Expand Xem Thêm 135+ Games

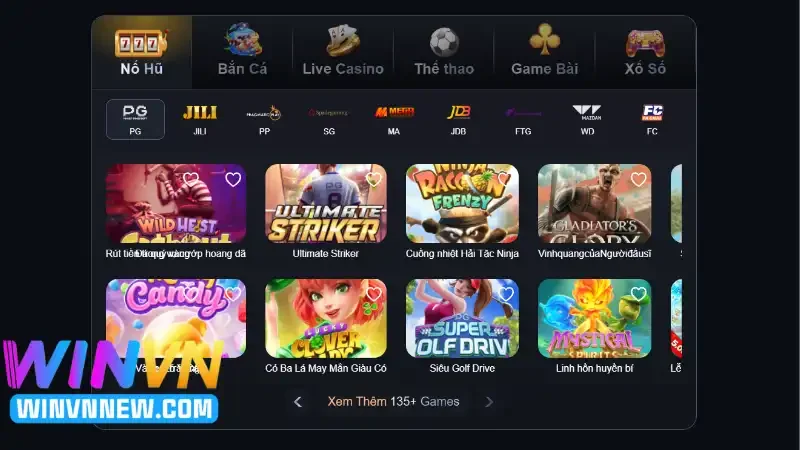pos(393,402)
